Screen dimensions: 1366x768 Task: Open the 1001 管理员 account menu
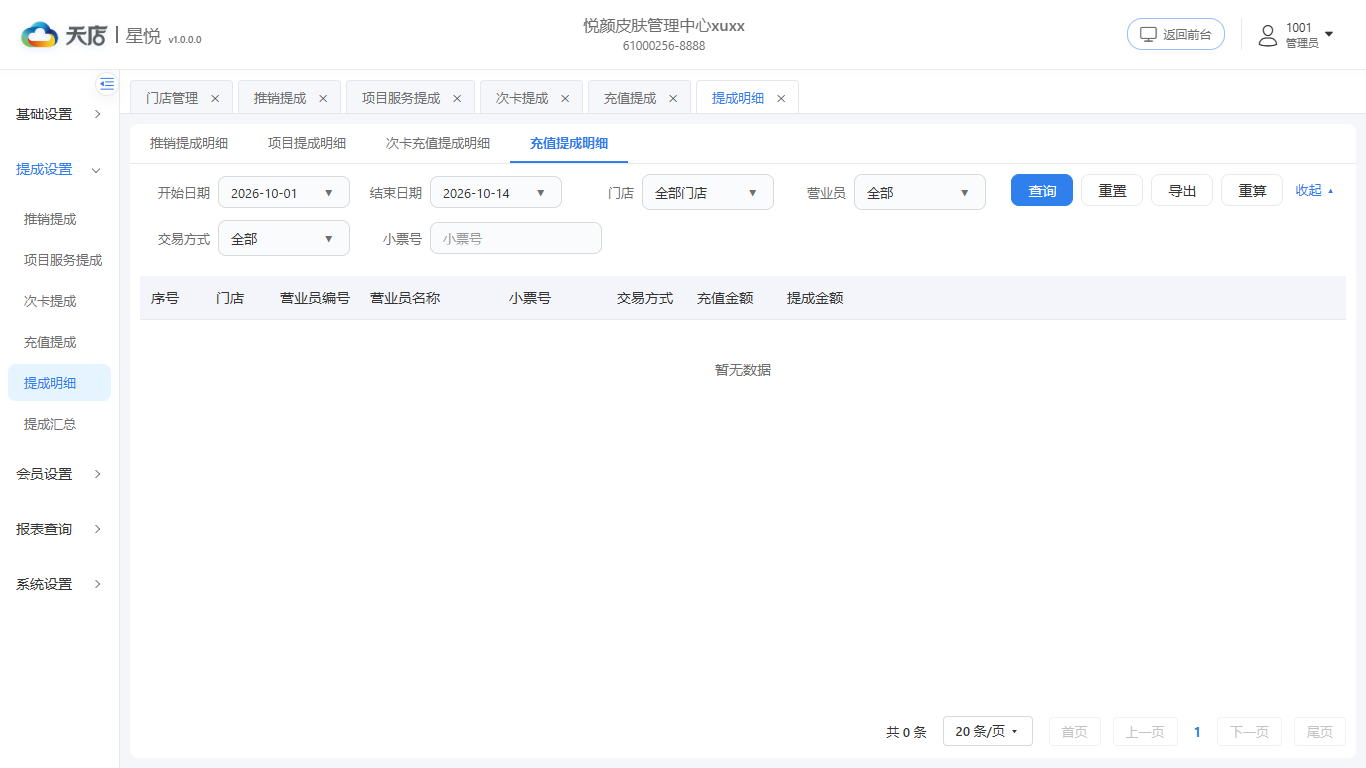click(1296, 35)
